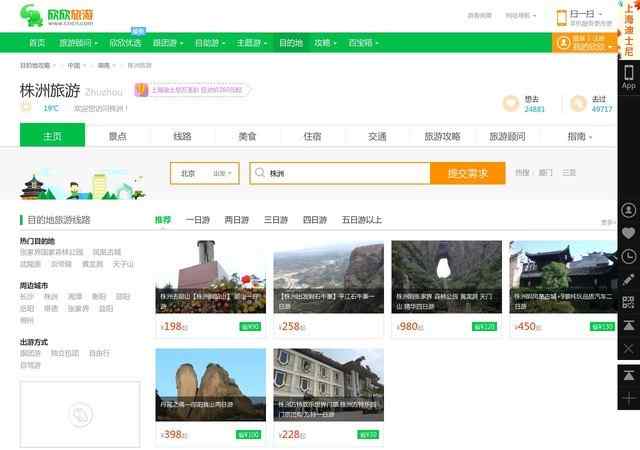Switch to the 美食 tab
Screen dimensions: 640x450
click(x=247, y=136)
